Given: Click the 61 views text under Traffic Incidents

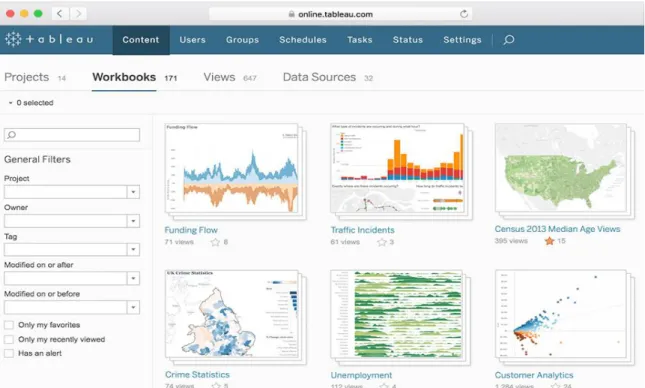Looking at the screenshot, I should (x=345, y=242).
